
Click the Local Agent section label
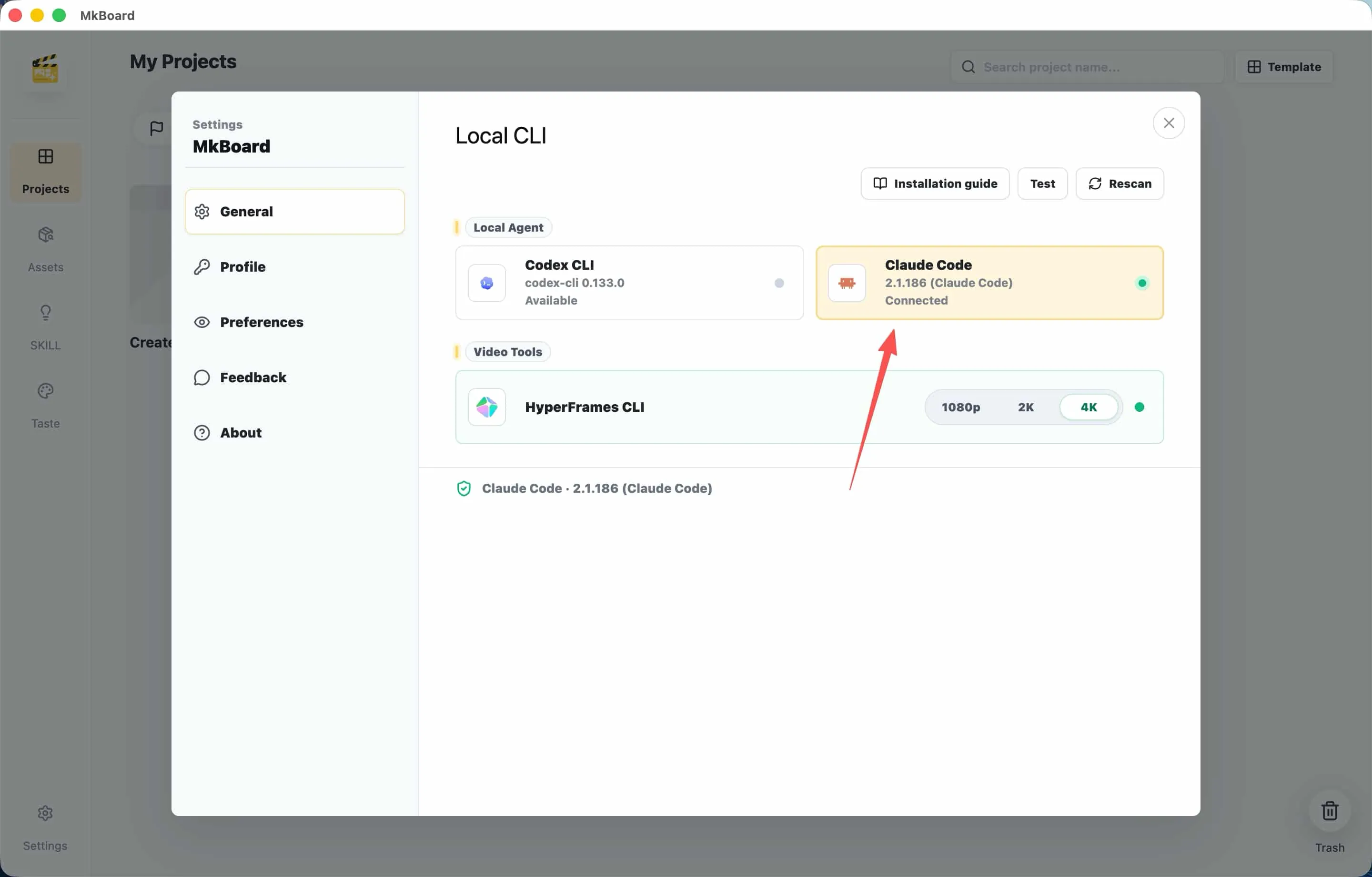click(x=508, y=227)
